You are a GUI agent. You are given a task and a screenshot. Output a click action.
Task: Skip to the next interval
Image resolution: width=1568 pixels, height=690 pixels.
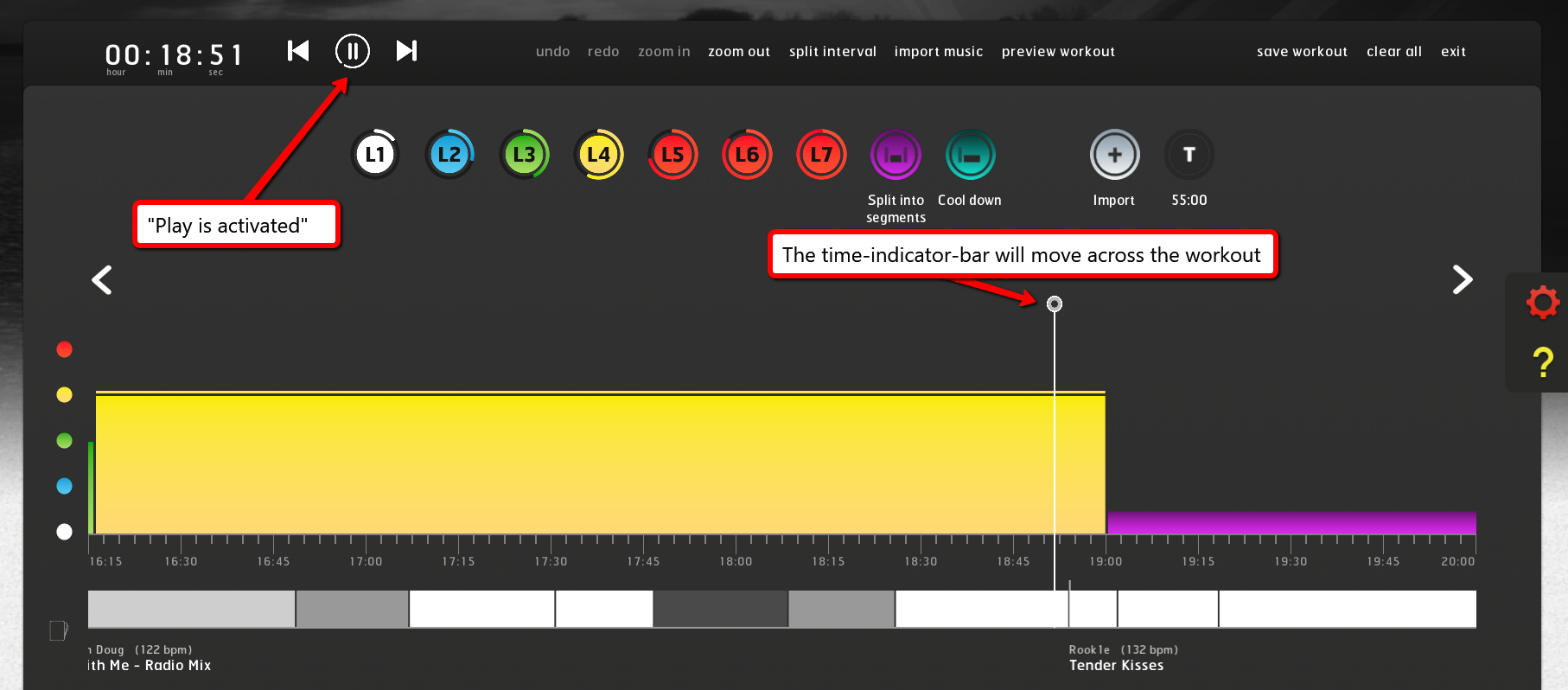click(x=406, y=51)
